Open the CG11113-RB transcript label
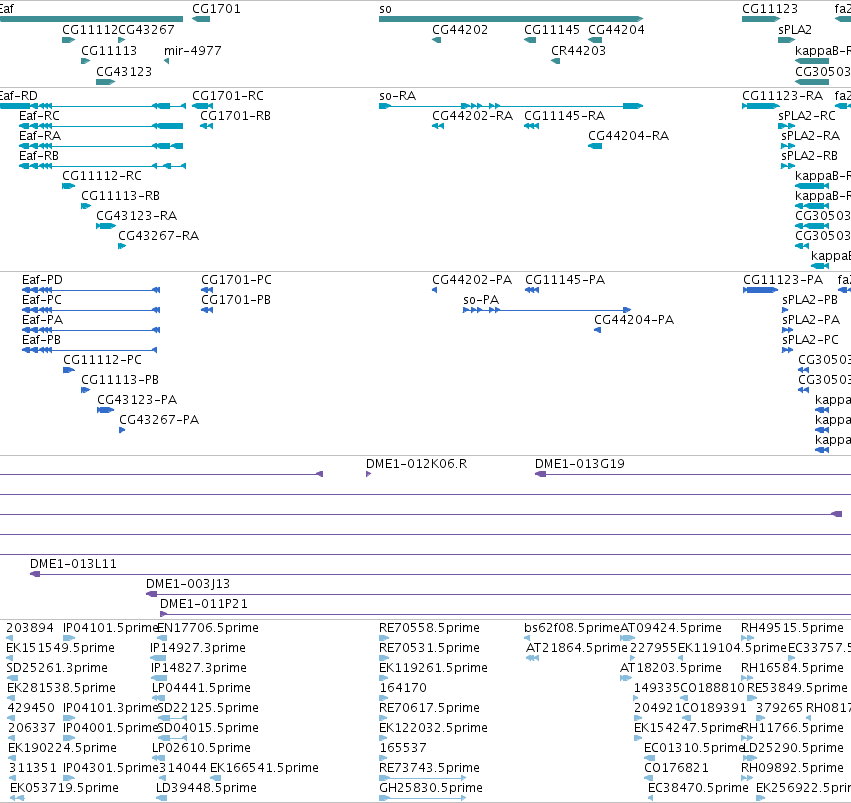This screenshot has height=803, width=851. (120, 196)
